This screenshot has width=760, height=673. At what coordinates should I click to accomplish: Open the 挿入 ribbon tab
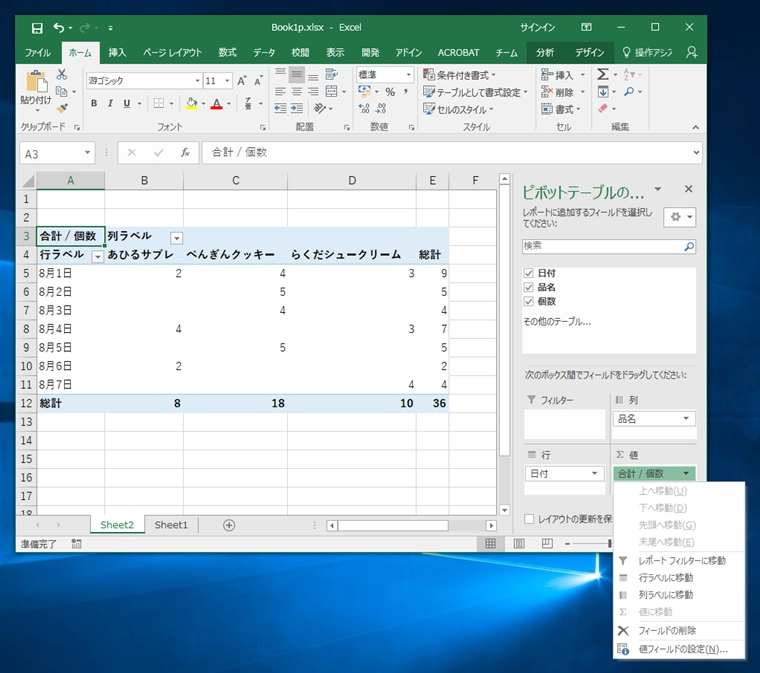coord(117,52)
